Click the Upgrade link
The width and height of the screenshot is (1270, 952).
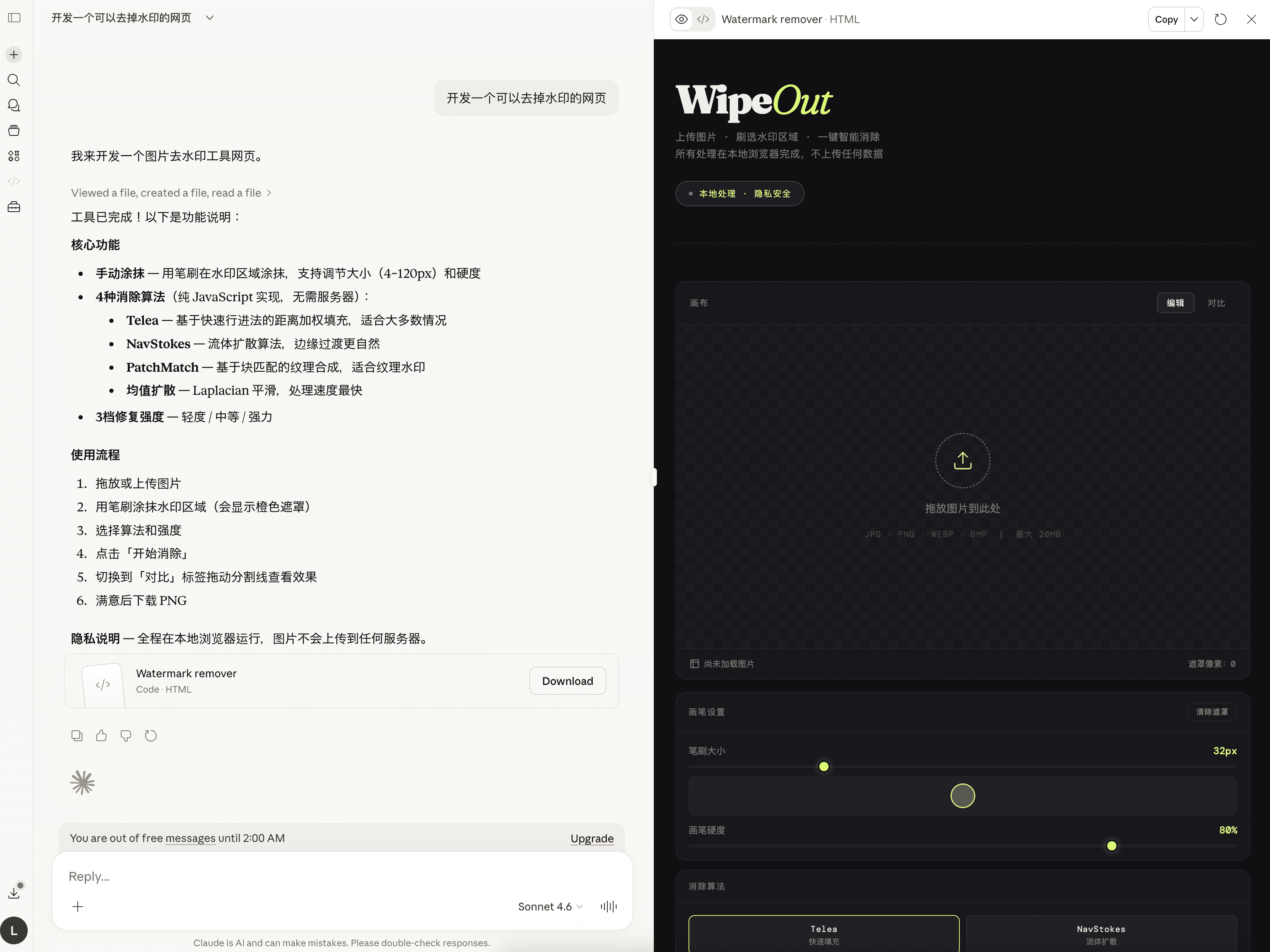pyautogui.click(x=592, y=838)
